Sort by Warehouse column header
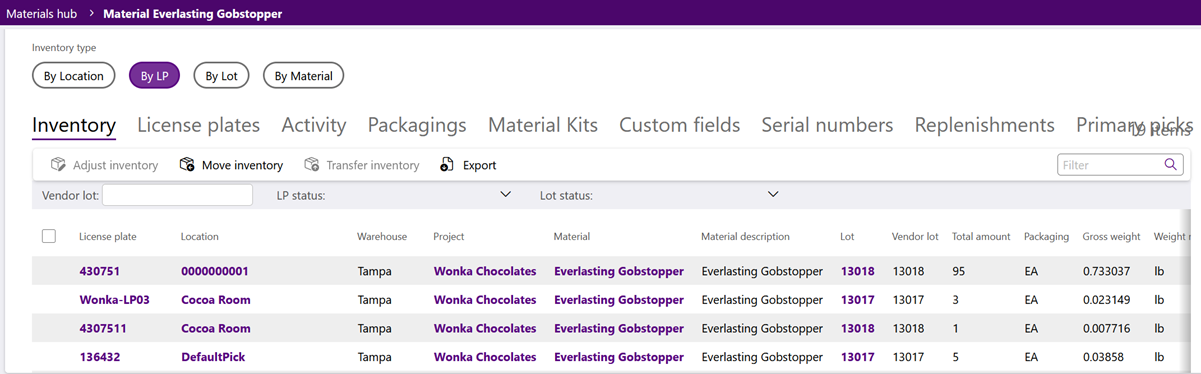 click(382, 237)
